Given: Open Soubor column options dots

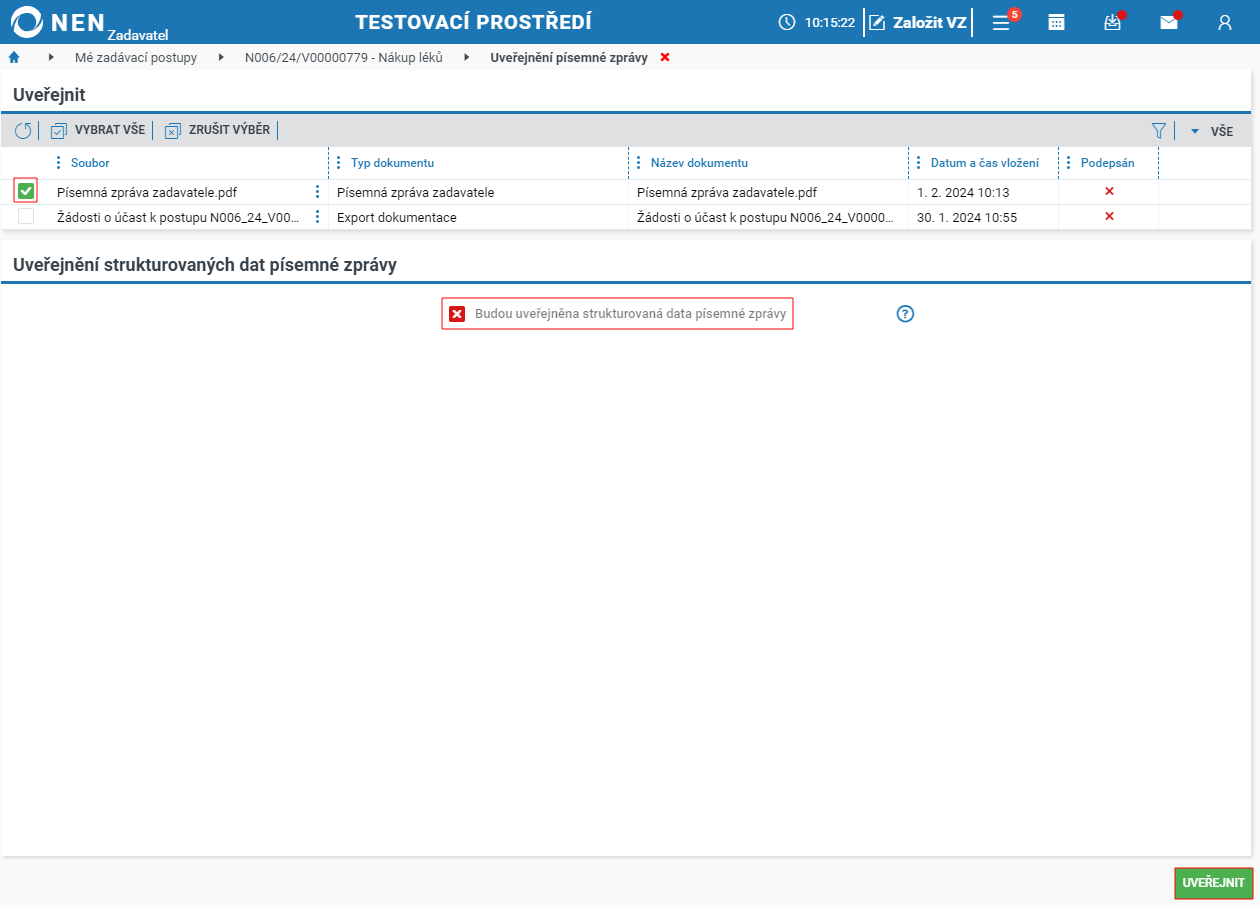Looking at the screenshot, I should tap(58, 163).
